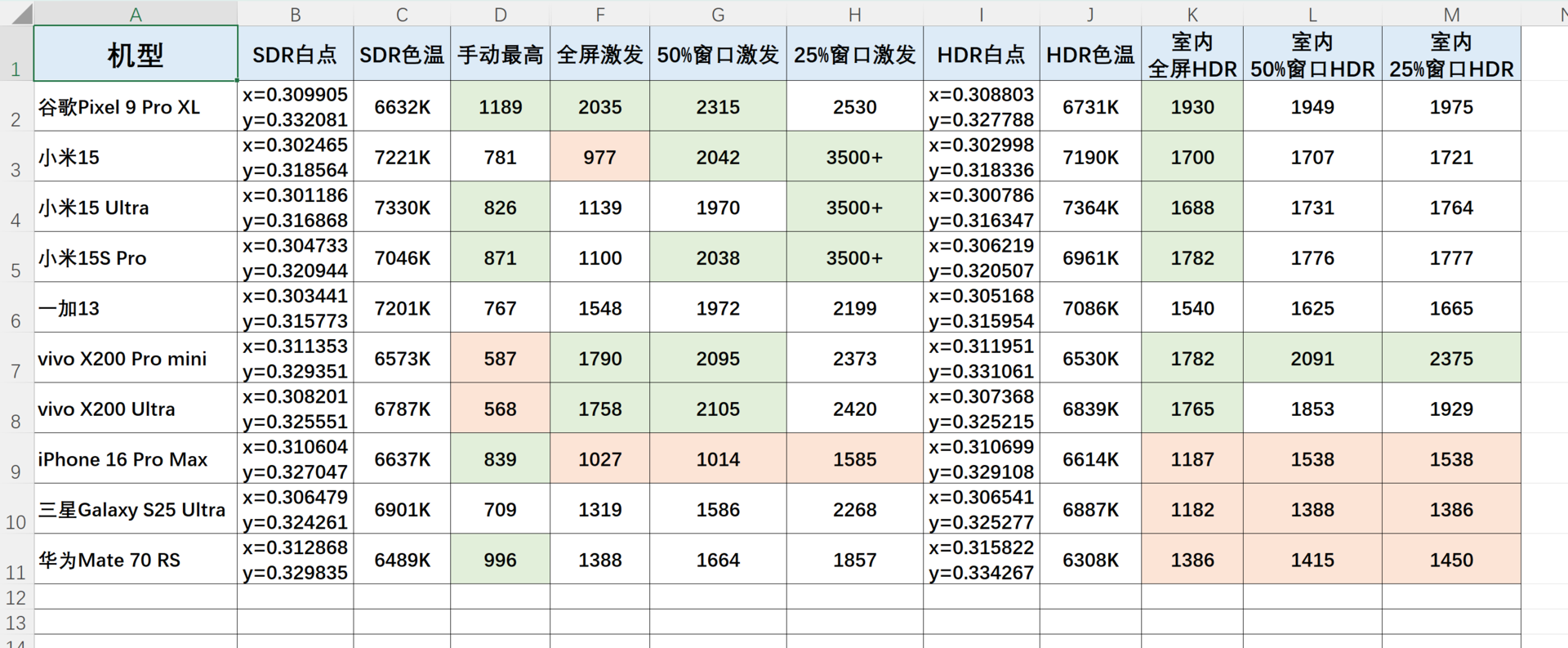Click the 'SDR白点' header cell
This screenshot has height=648, width=1568.
click(x=296, y=54)
